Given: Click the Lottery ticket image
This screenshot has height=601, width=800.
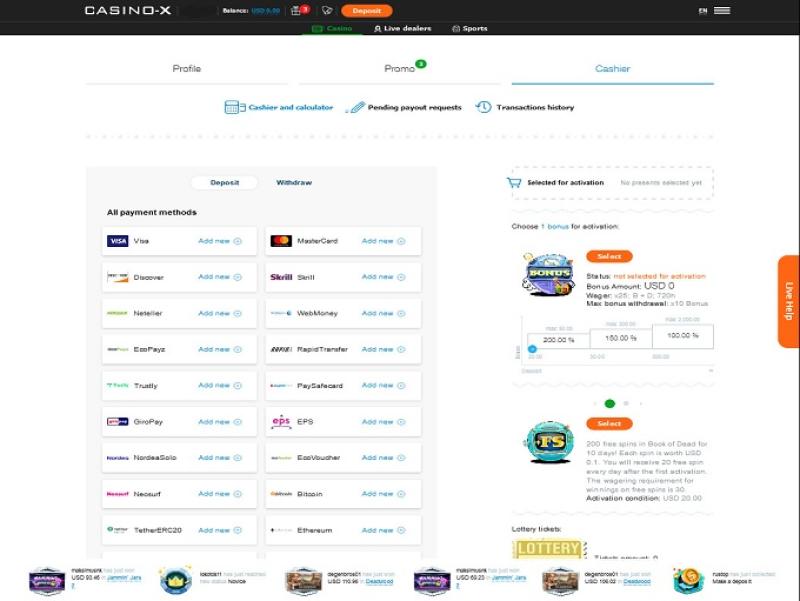Looking at the screenshot, I should coord(549,548).
